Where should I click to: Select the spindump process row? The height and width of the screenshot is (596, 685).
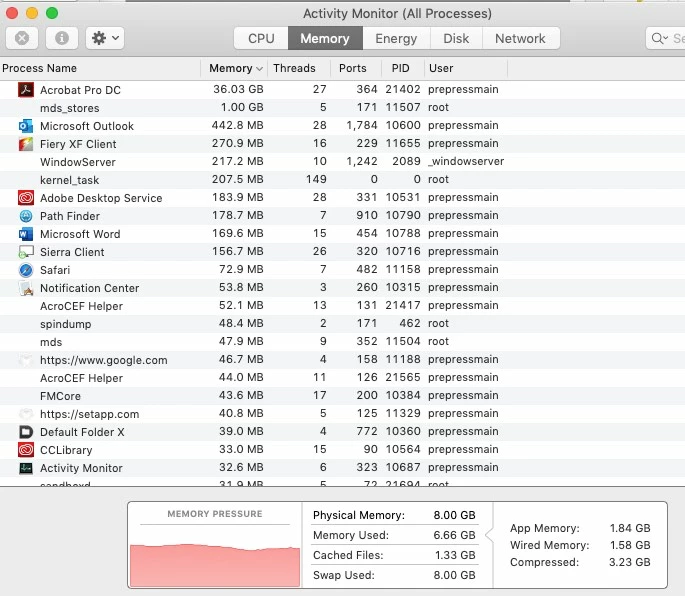click(342, 323)
